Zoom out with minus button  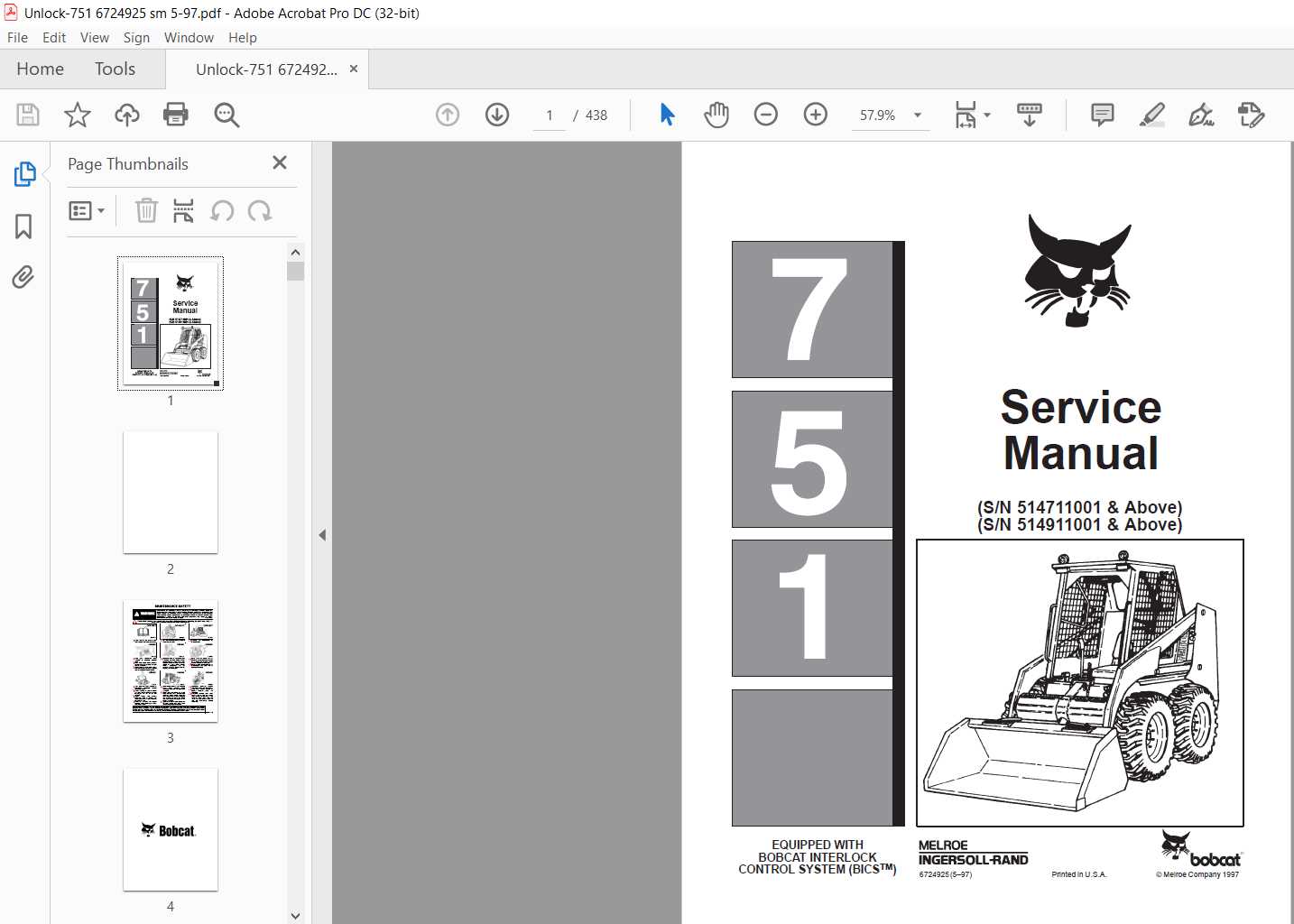coord(766,115)
